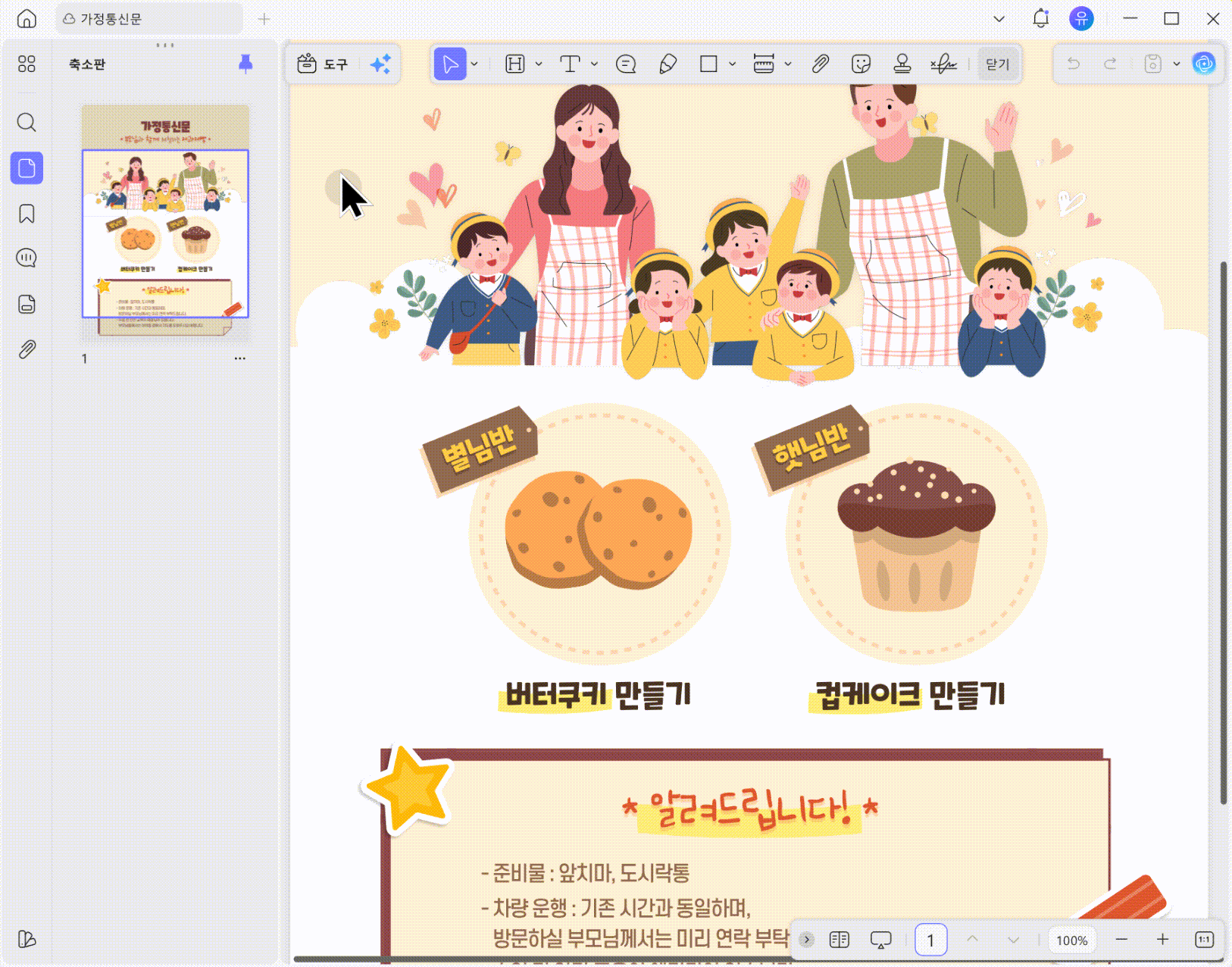1232x967 pixels.
Task: Select the pencil drawing tool
Action: point(668,64)
